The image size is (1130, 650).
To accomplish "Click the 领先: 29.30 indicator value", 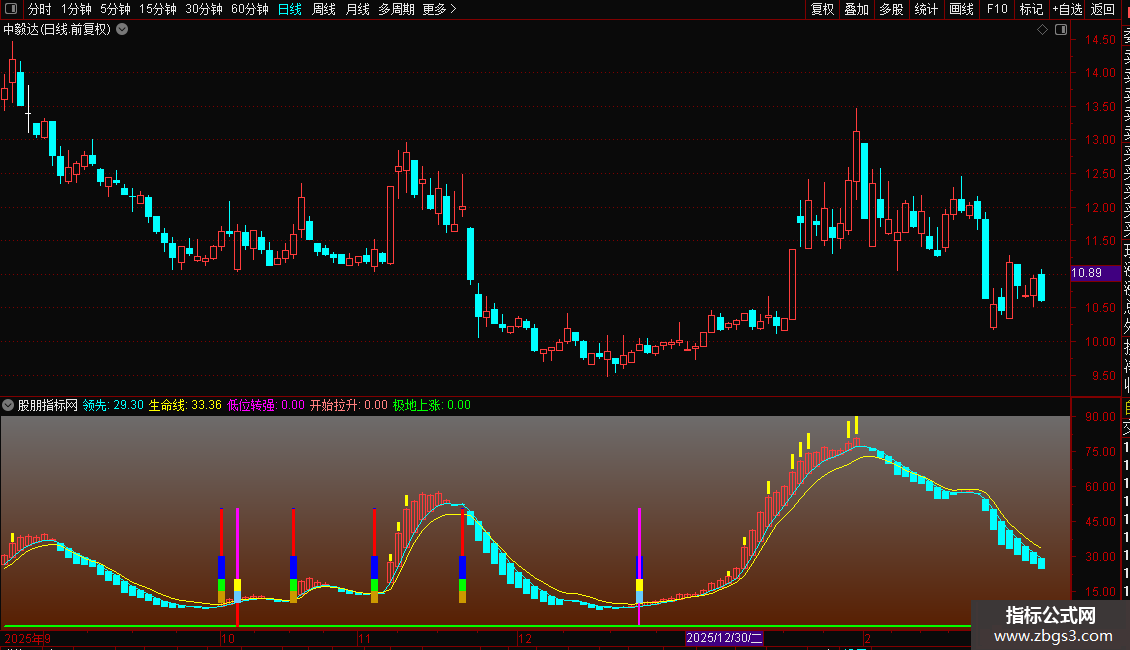I will 113,405.
